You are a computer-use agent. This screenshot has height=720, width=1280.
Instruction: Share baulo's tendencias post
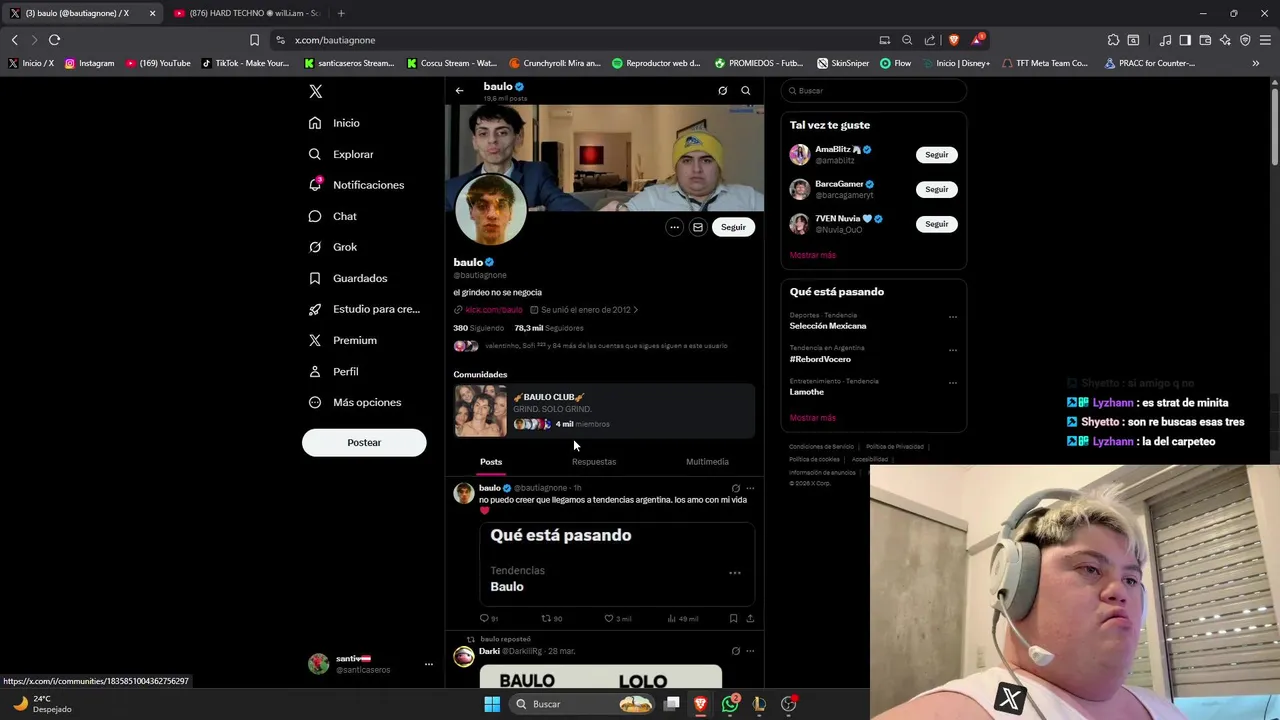[750, 619]
